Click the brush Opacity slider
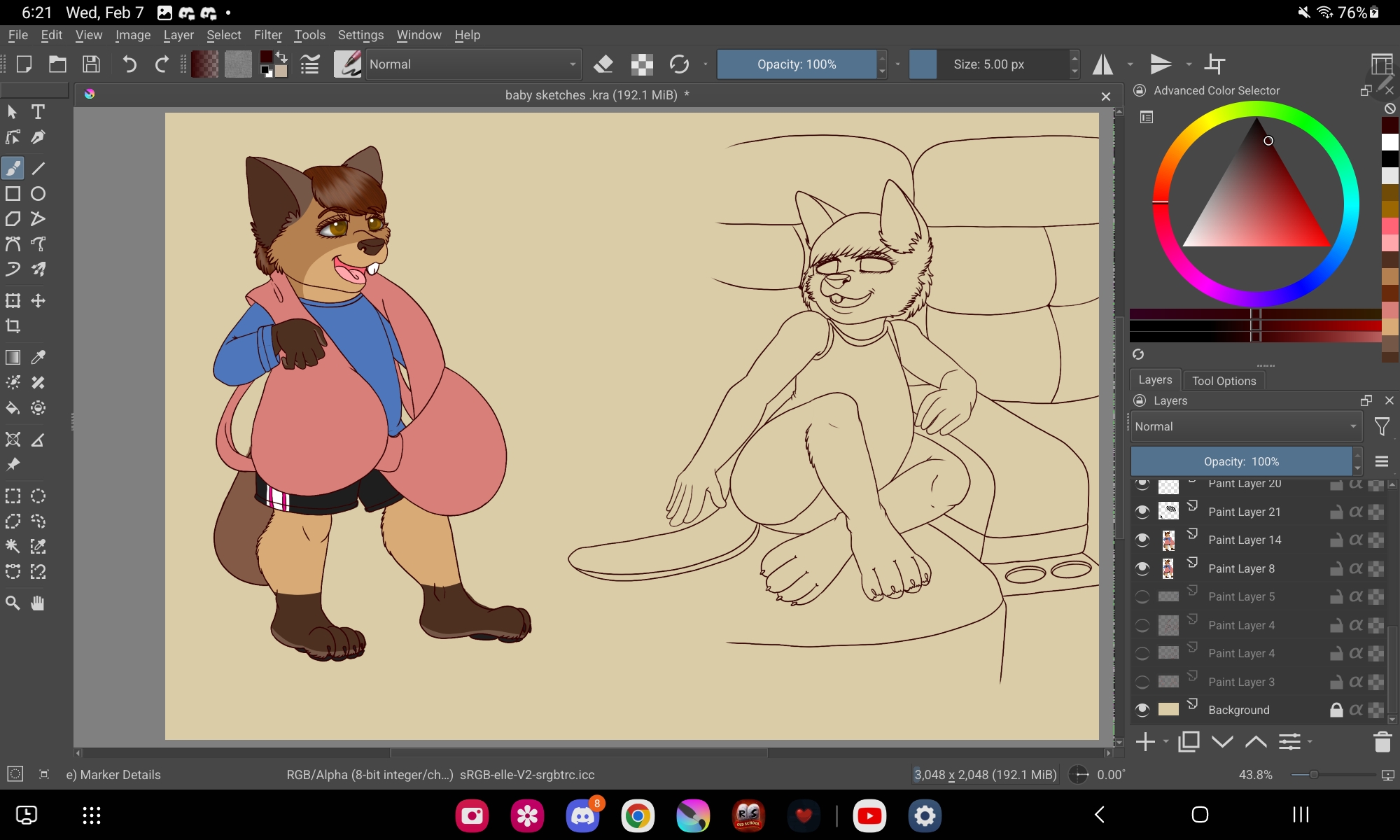Viewport: 1400px width, 840px height. [x=797, y=64]
